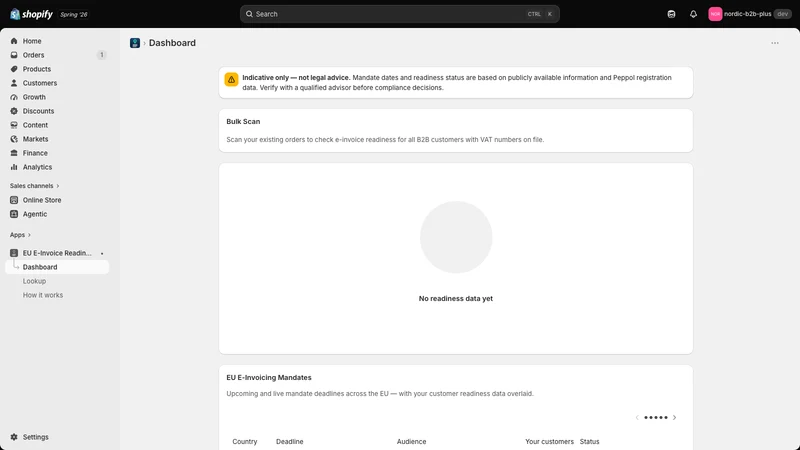Click the Spring '26 edition badge
Screen dimensions: 800x450
coord(74,14)
